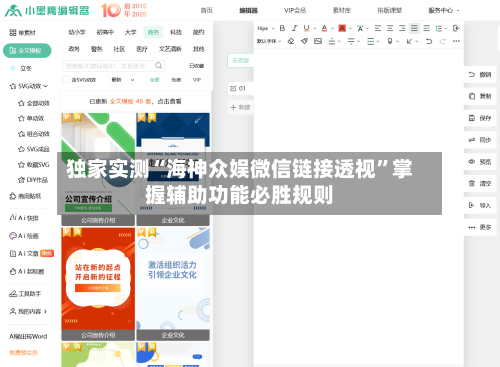Click 撤销 undo in right panel
Image resolution: width=500 pixels, height=367 pixels.
[x=480, y=74]
